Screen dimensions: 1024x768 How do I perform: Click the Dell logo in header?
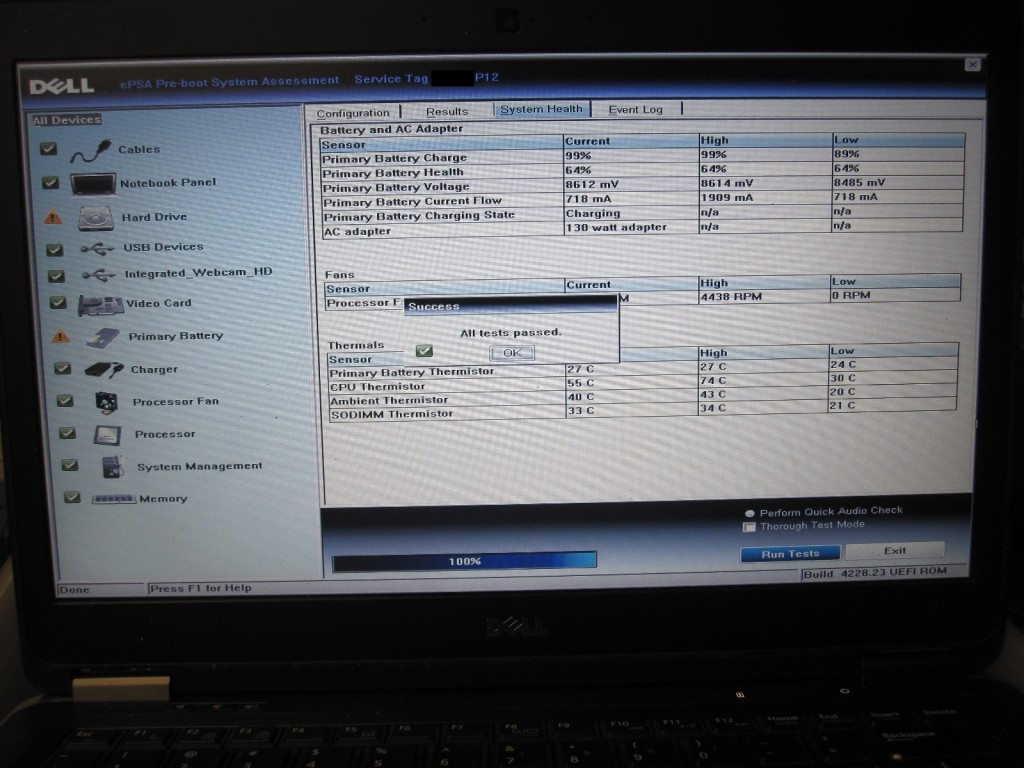tap(62, 86)
